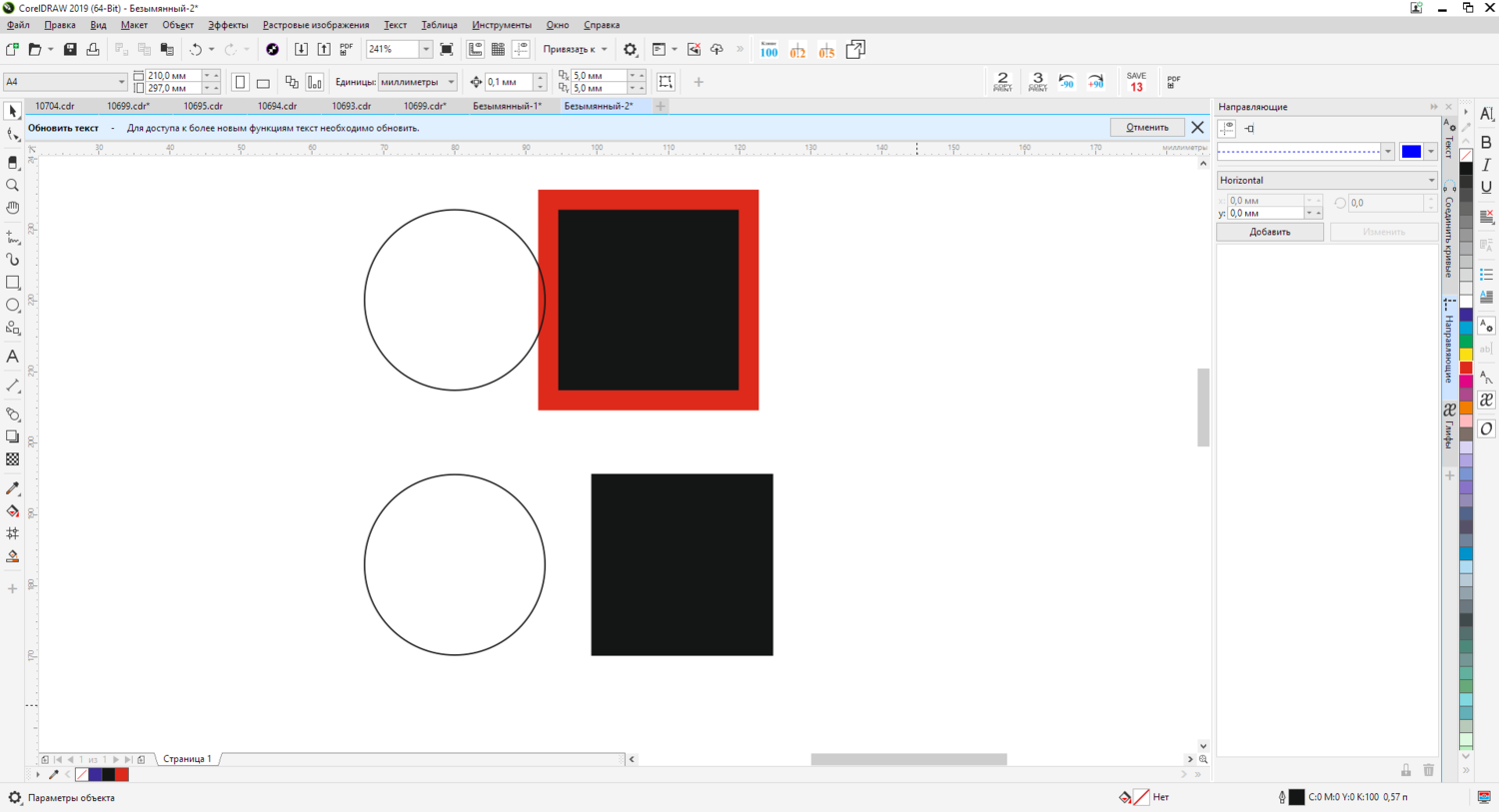The height and width of the screenshot is (812, 1499).
Task: Select the Страница 1 page tab
Action: pos(187,759)
